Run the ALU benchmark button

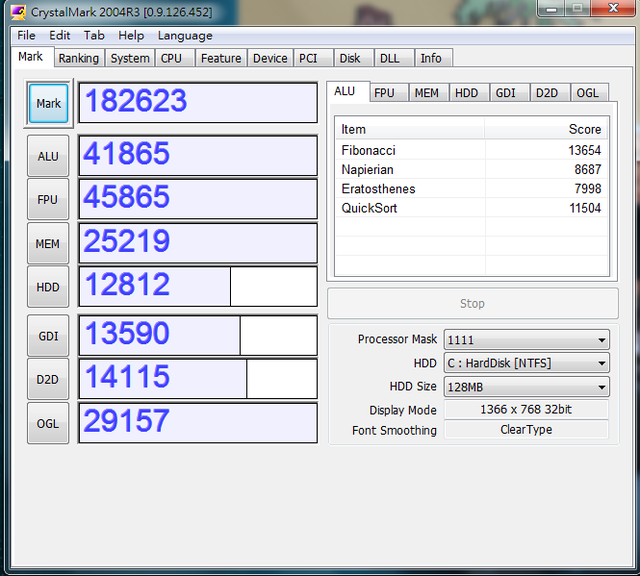pos(48,156)
